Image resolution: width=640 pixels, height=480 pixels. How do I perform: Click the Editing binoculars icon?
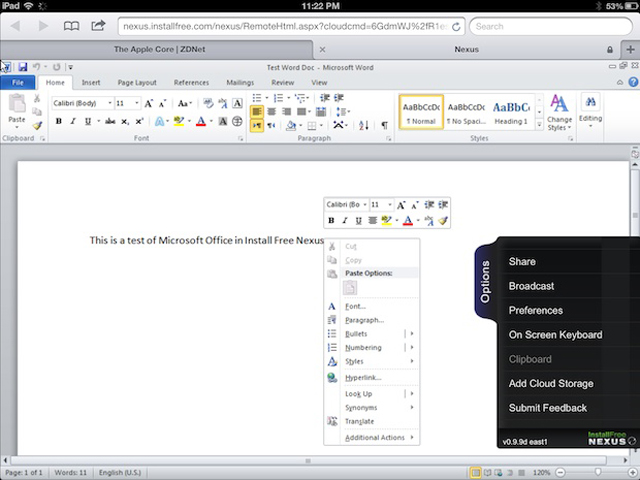tap(591, 102)
